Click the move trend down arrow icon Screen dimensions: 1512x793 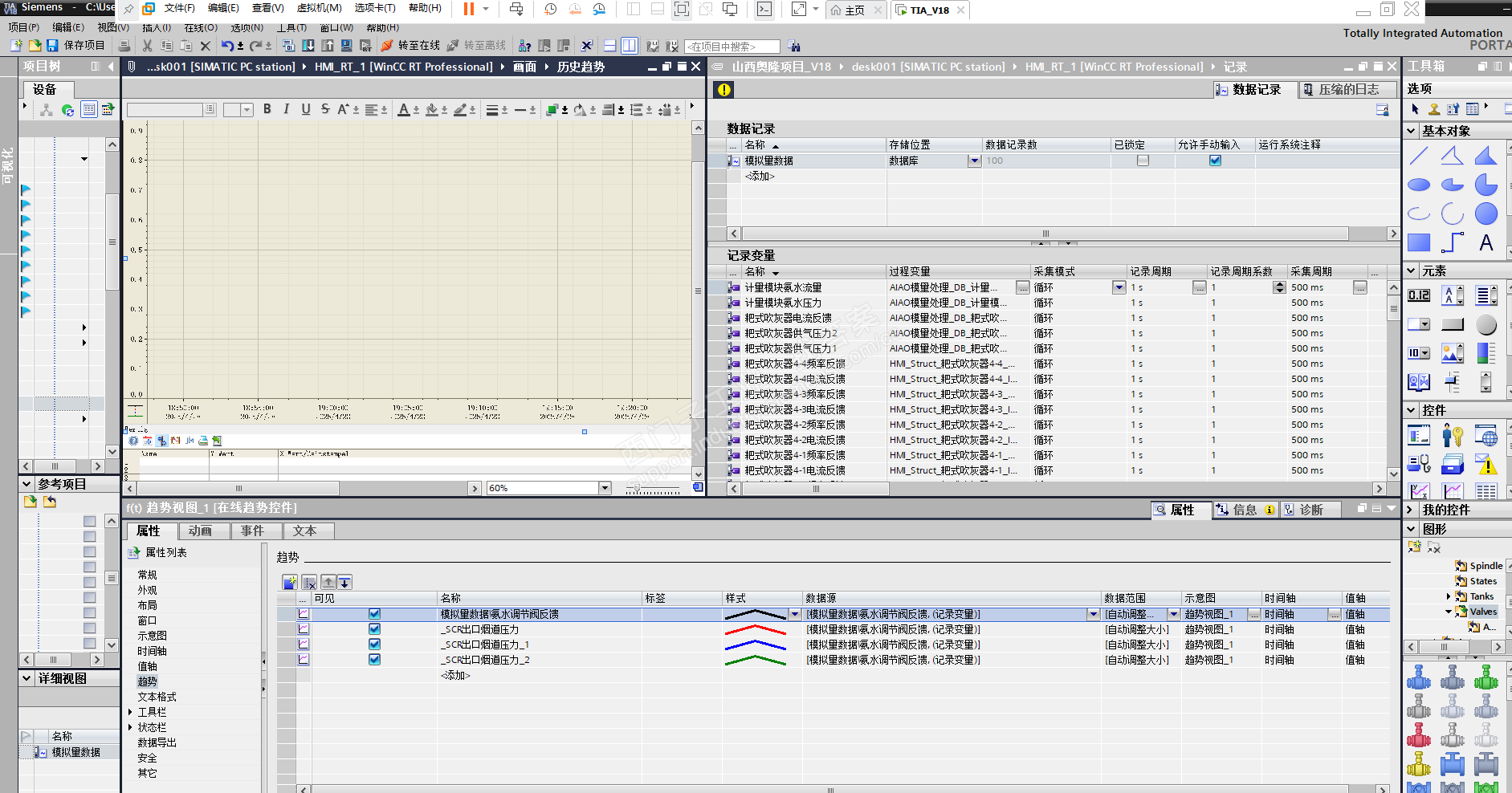pos(344,582)
